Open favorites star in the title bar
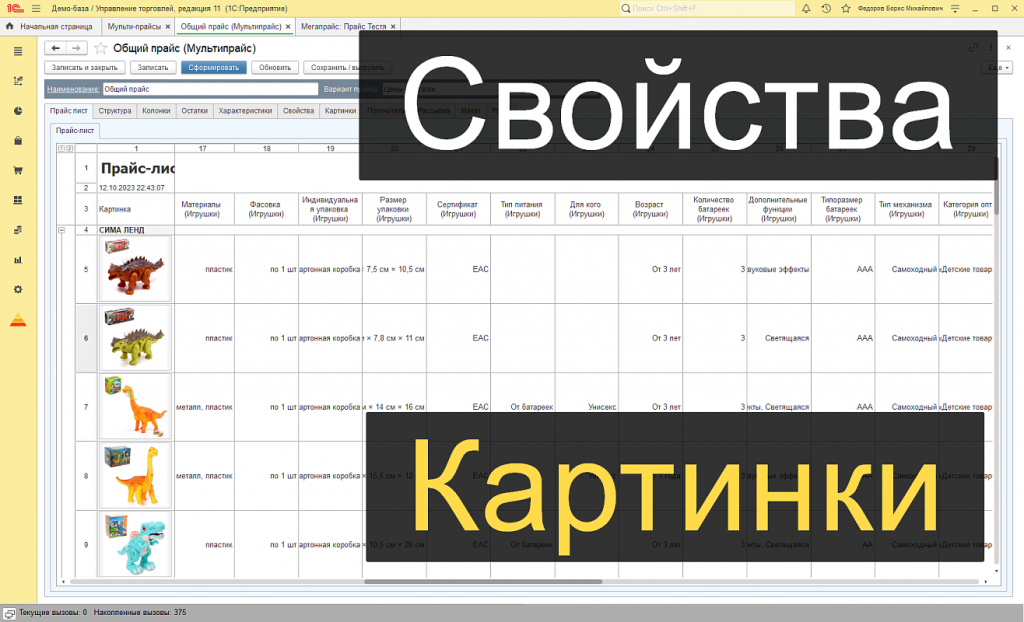 tap(846, 8)
